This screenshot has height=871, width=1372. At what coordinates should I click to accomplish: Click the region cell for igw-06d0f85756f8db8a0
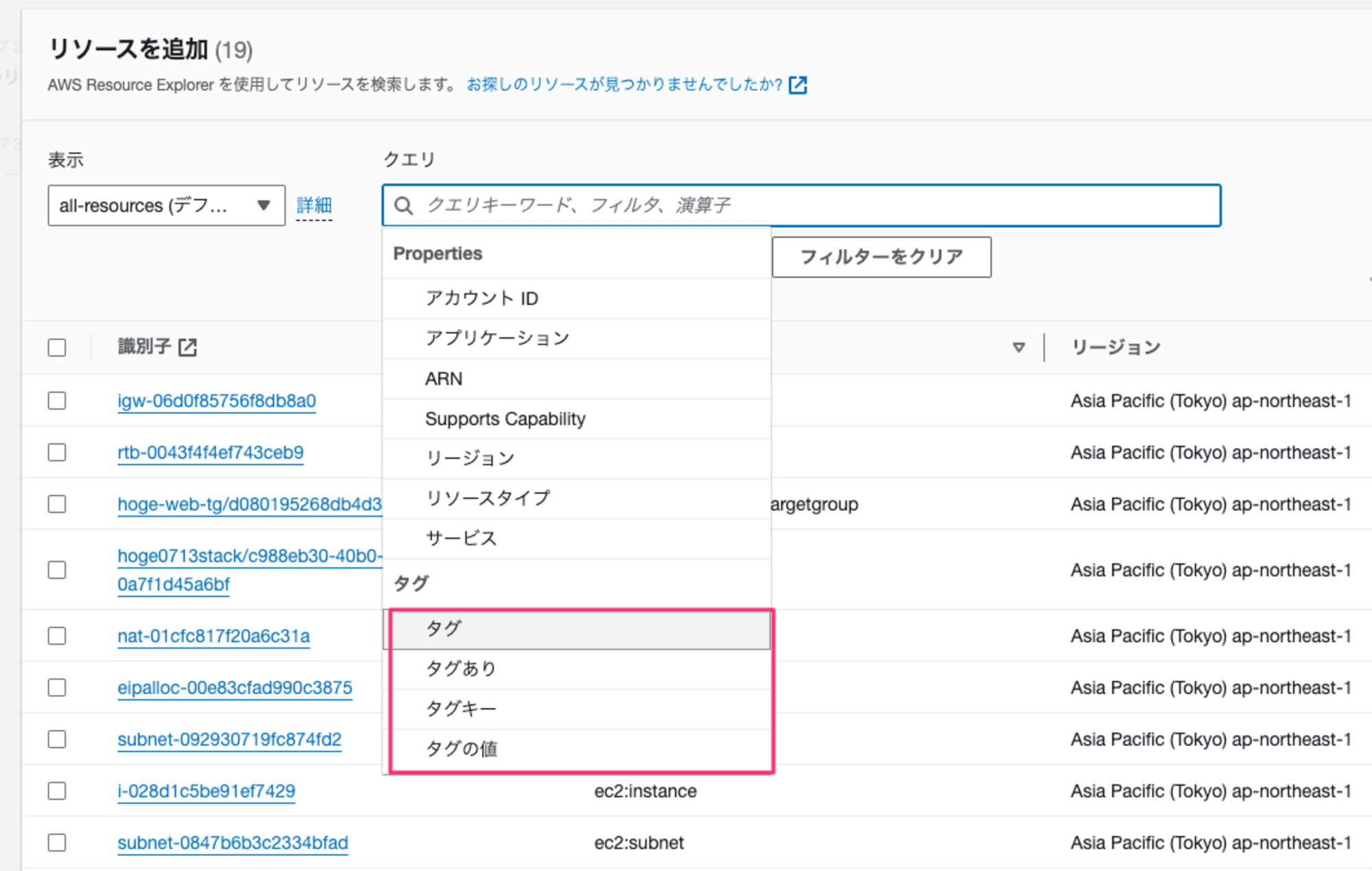(1211, 401)
